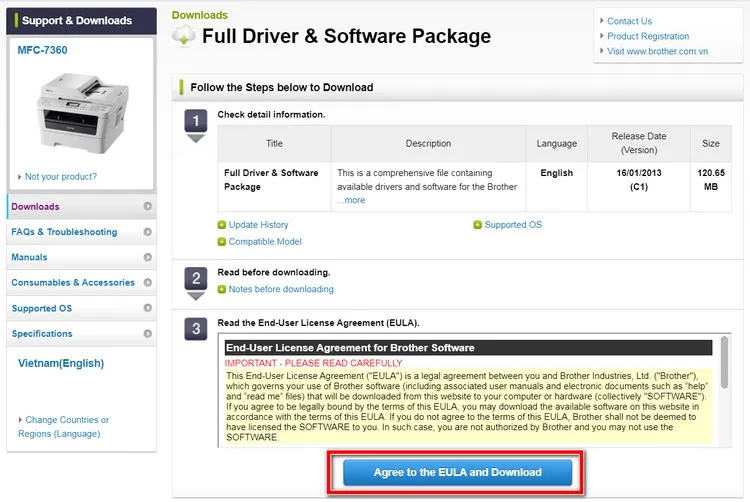Click the ...more description link
Screen dimensions: 750x502
click(x=351, y=200)
